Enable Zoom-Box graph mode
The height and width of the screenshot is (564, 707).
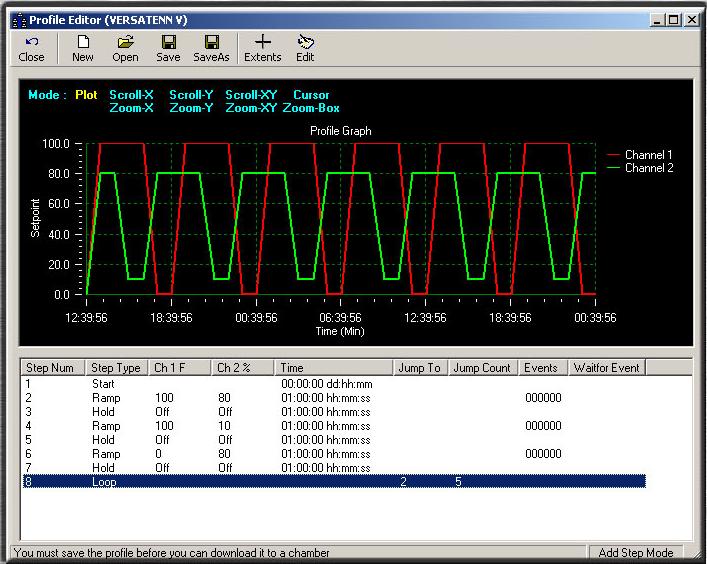(311, 108)
